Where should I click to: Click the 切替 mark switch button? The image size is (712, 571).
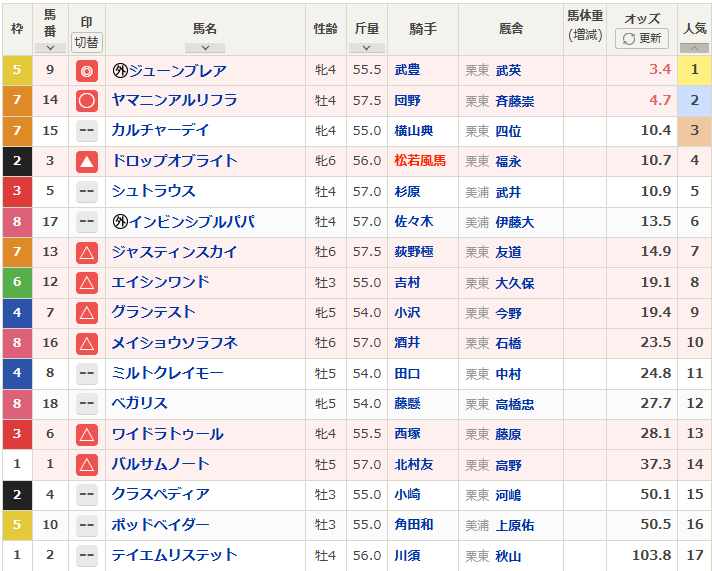pos(87,42)
